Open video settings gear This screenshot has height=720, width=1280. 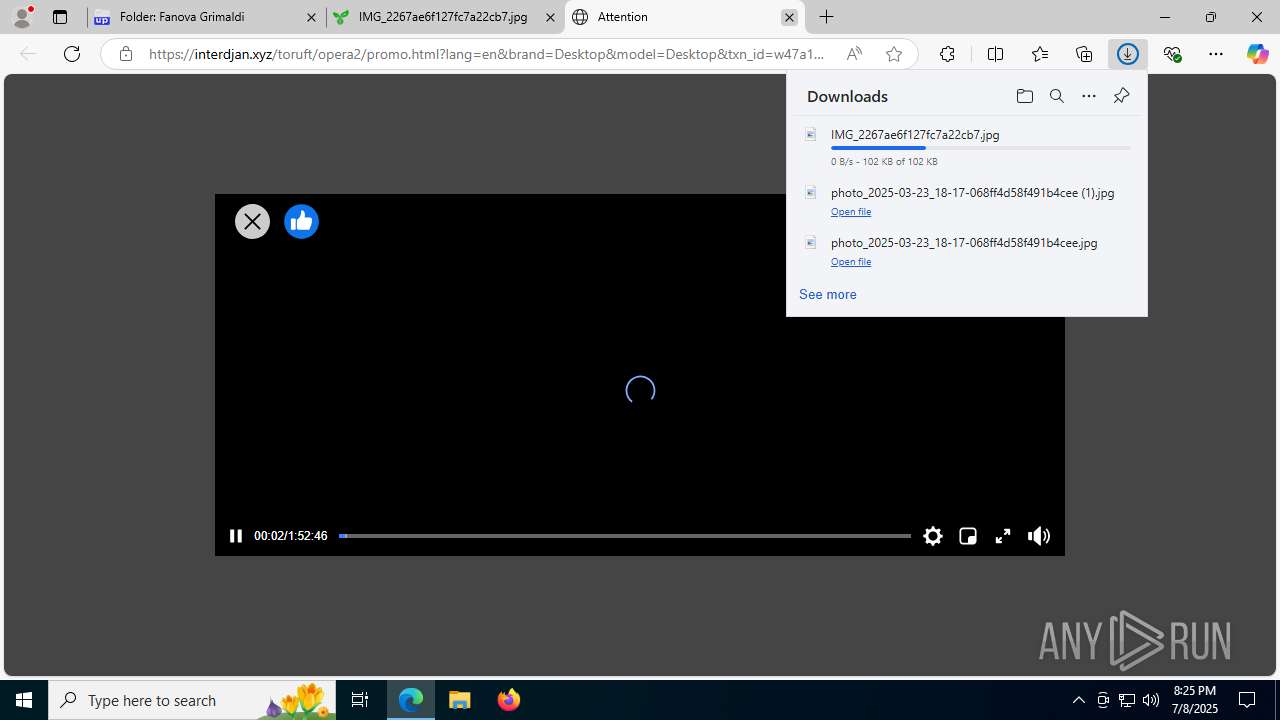coord(933,536)
